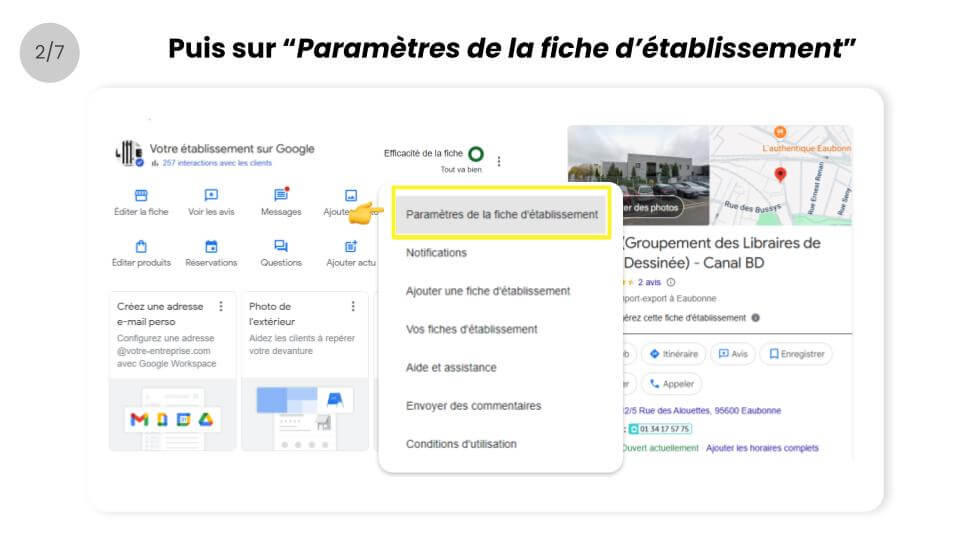
Task: Click L'authentique Eaubonne orange map marker
Action: (779, 132)
